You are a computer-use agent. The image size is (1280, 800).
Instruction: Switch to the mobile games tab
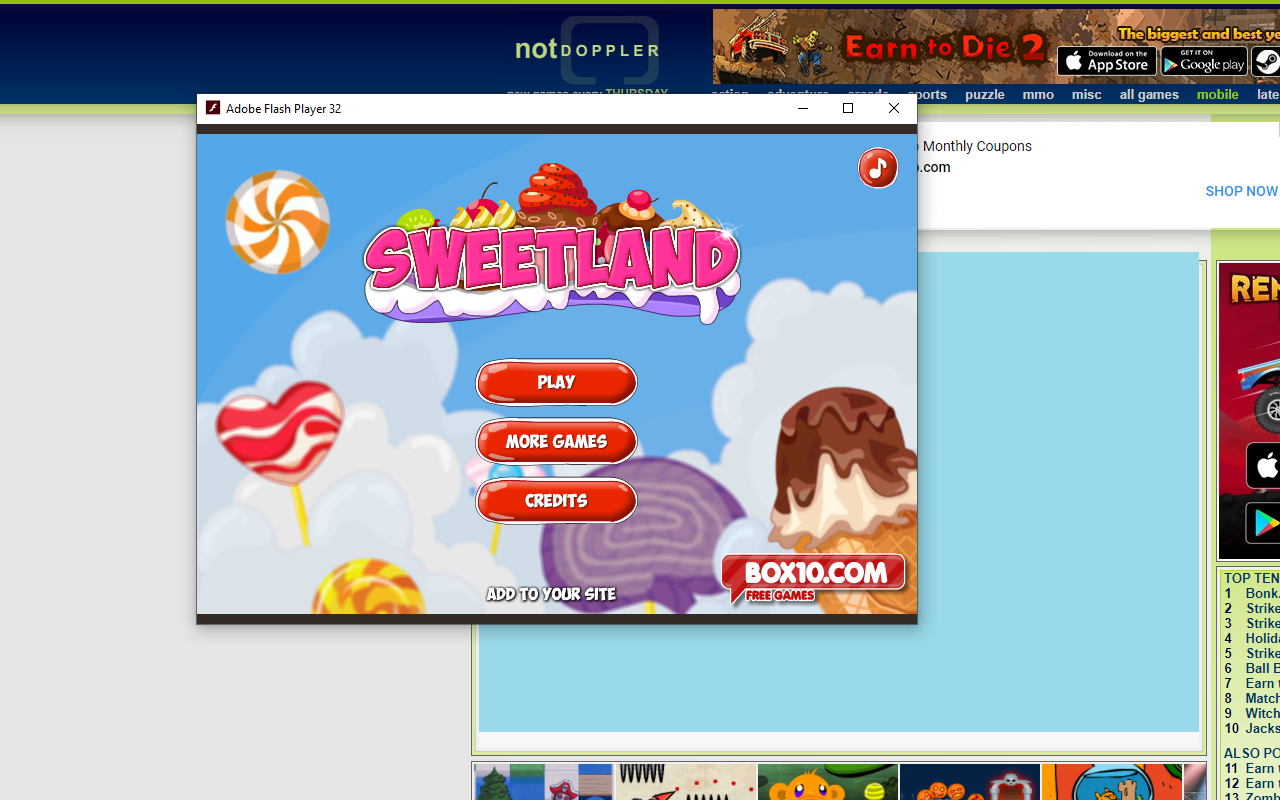click(x=1218, y=95)
